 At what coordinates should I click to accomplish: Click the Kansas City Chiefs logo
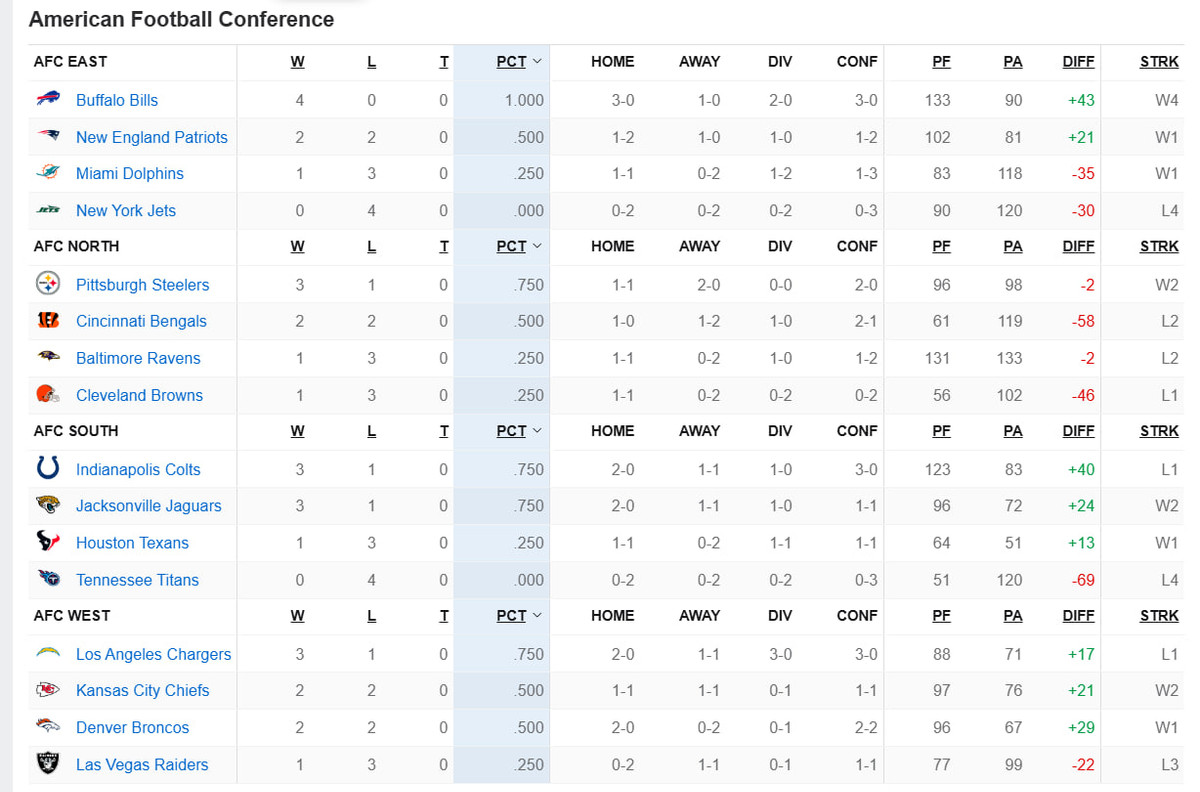pyautogui.click(x=48, y=690)
